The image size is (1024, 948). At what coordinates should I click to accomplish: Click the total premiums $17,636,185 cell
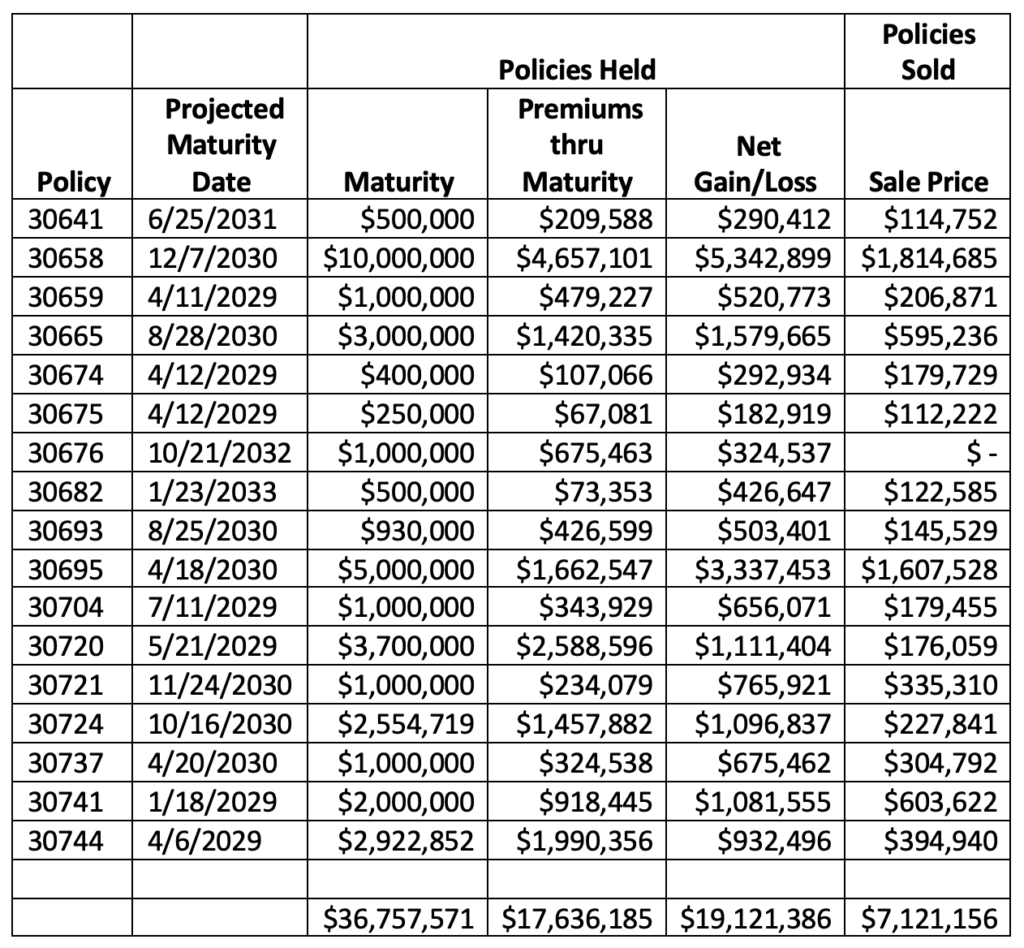(x=577, y=918)
